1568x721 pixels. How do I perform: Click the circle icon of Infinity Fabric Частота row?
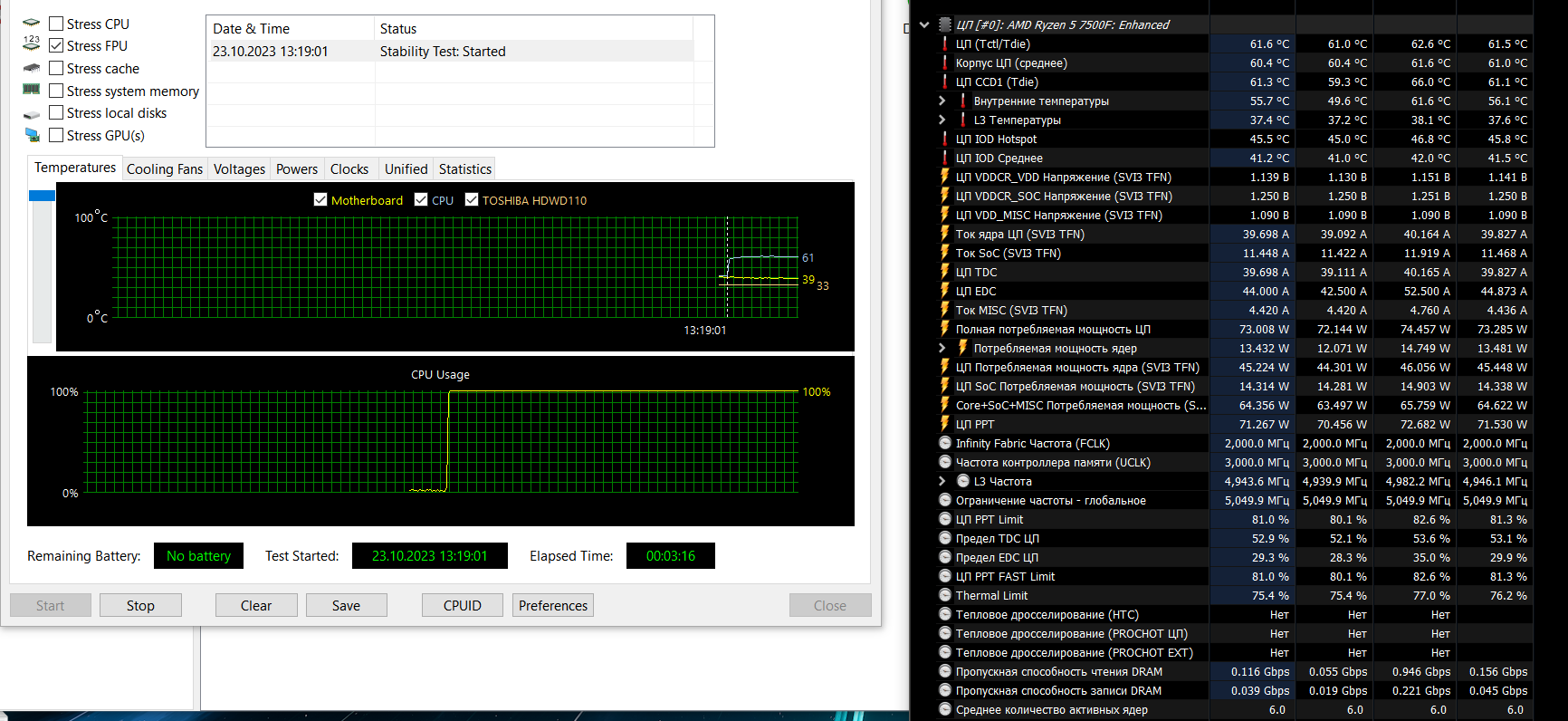point(945,443)
